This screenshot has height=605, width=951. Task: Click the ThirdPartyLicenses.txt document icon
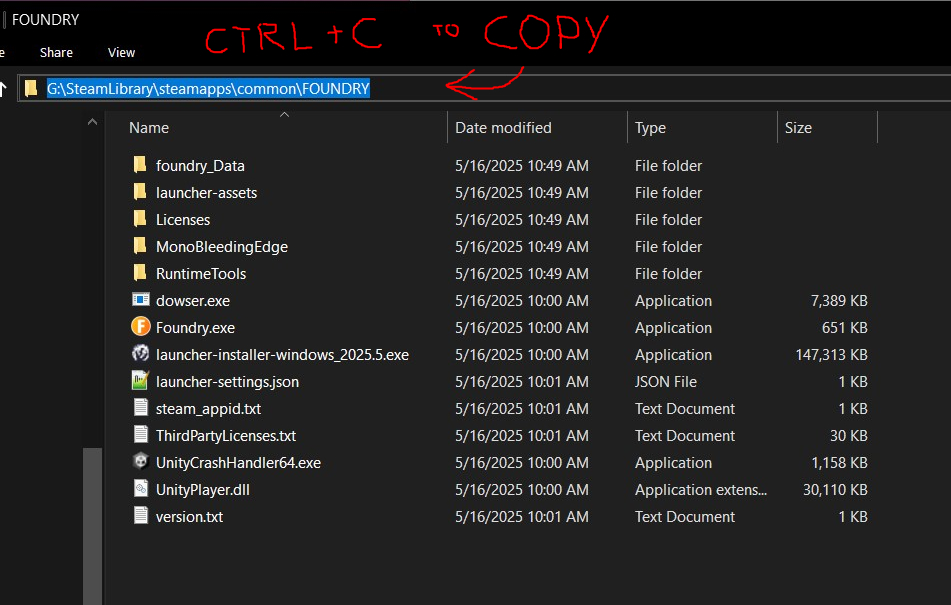141,435
